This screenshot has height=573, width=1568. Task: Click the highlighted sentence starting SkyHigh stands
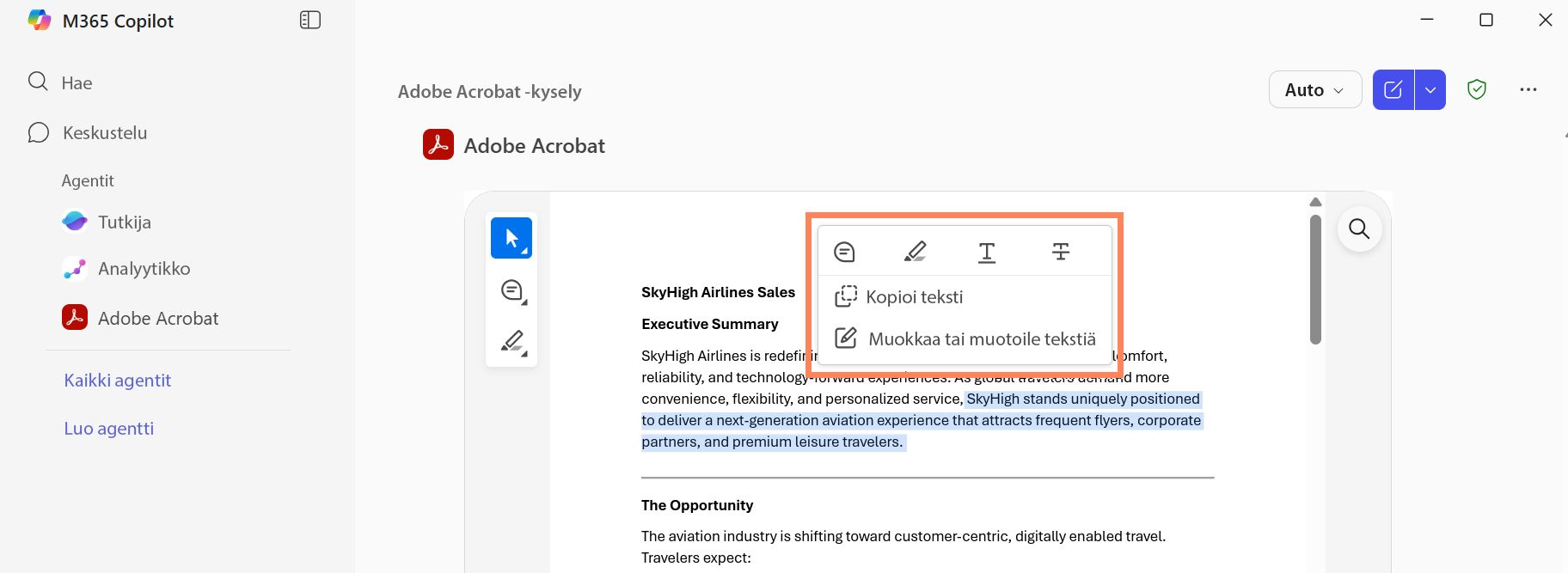tap(922, 420)
